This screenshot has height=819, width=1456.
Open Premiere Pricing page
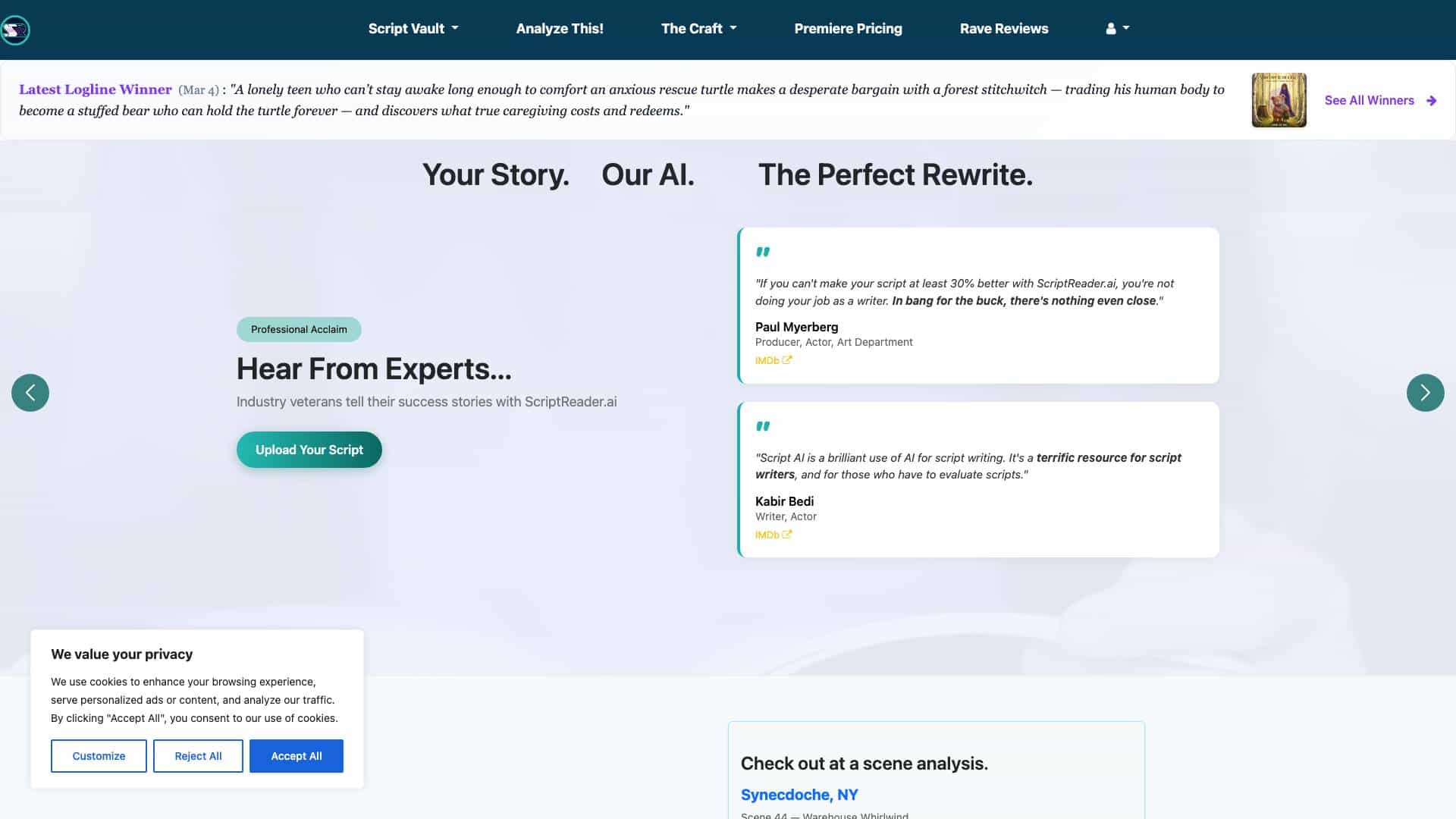(x=848, y=28)
